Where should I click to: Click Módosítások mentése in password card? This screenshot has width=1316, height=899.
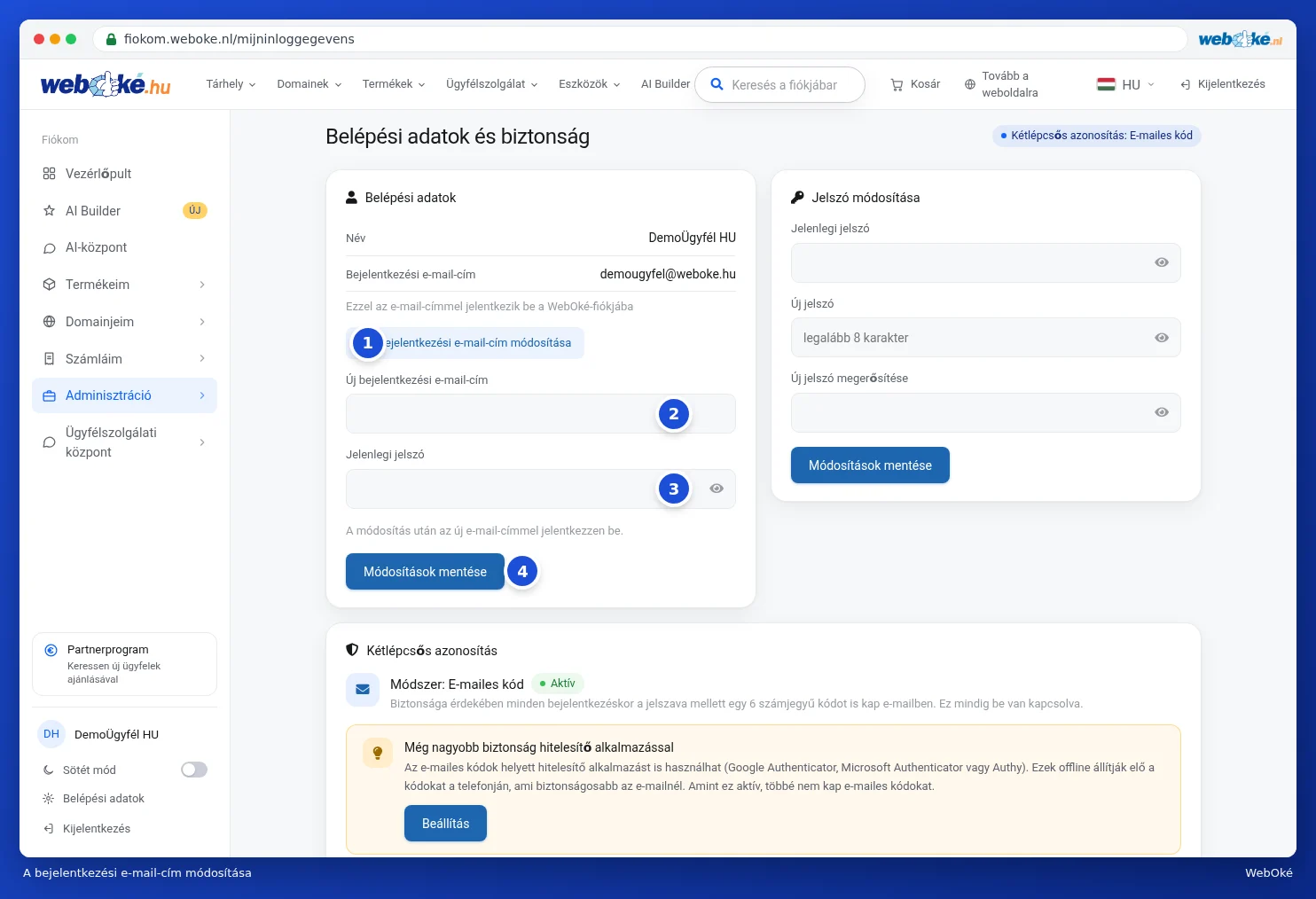coord(870,465)
